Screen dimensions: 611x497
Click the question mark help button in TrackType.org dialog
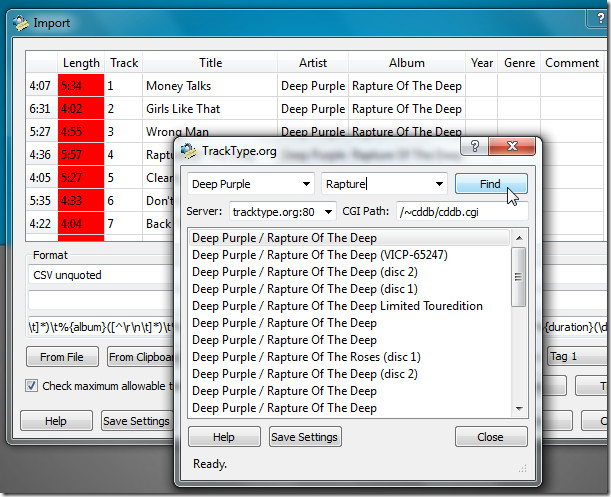point(475,146)
